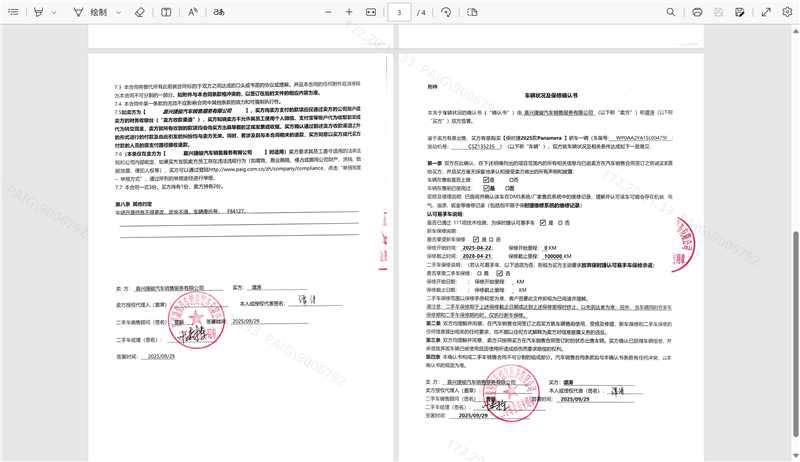The image size is (800, 462).
Task: Start Read Aloud from the toolbar
Action: (x=192, y=12)
